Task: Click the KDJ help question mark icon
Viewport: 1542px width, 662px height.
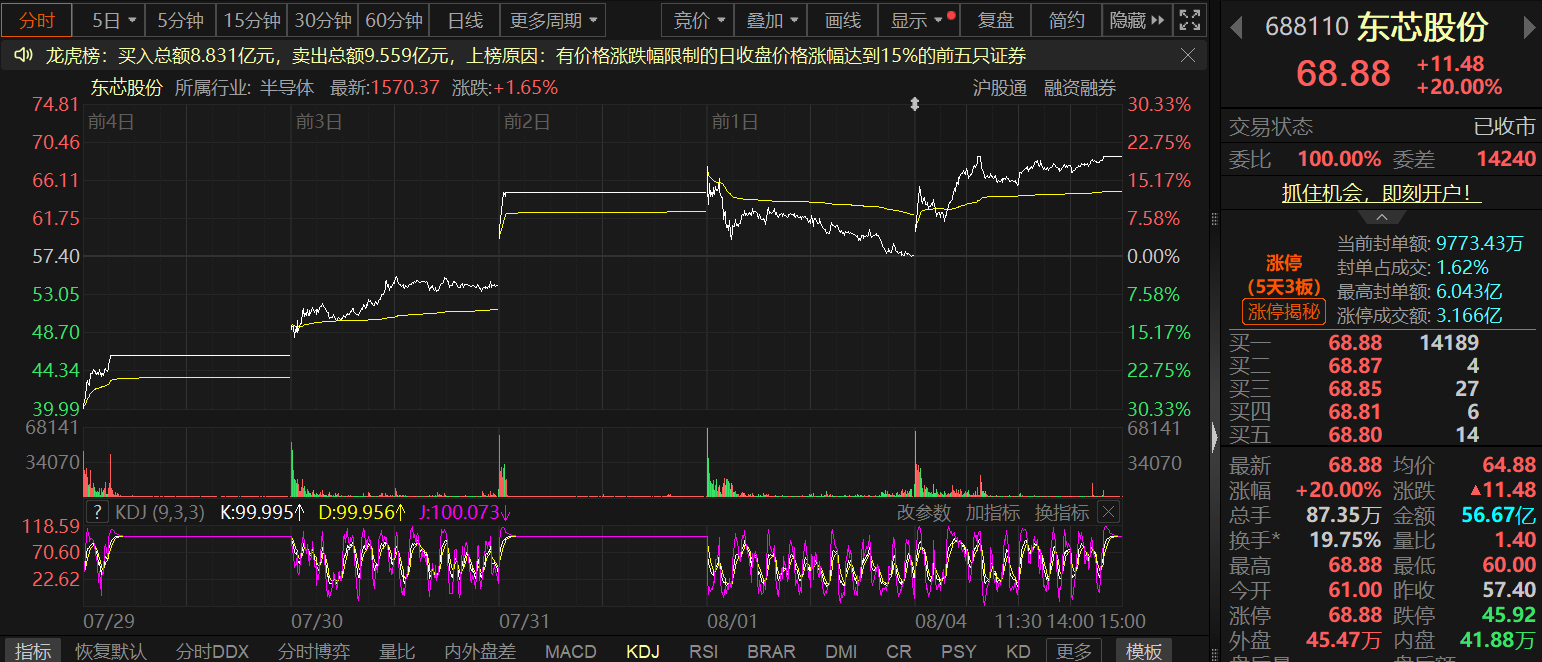Action: click(x=96, y=513)
